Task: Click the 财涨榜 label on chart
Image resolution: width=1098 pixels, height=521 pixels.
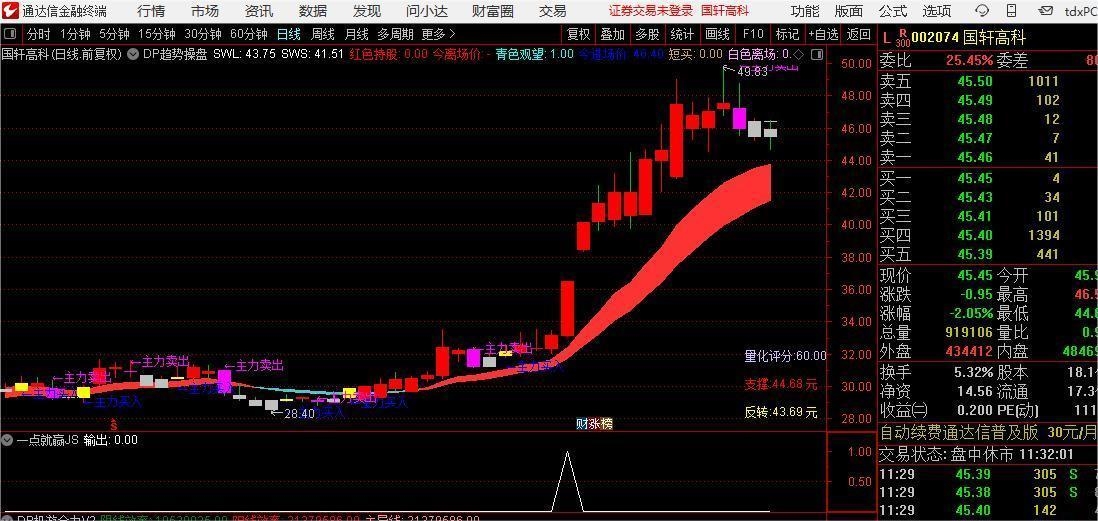Action: 594,423
